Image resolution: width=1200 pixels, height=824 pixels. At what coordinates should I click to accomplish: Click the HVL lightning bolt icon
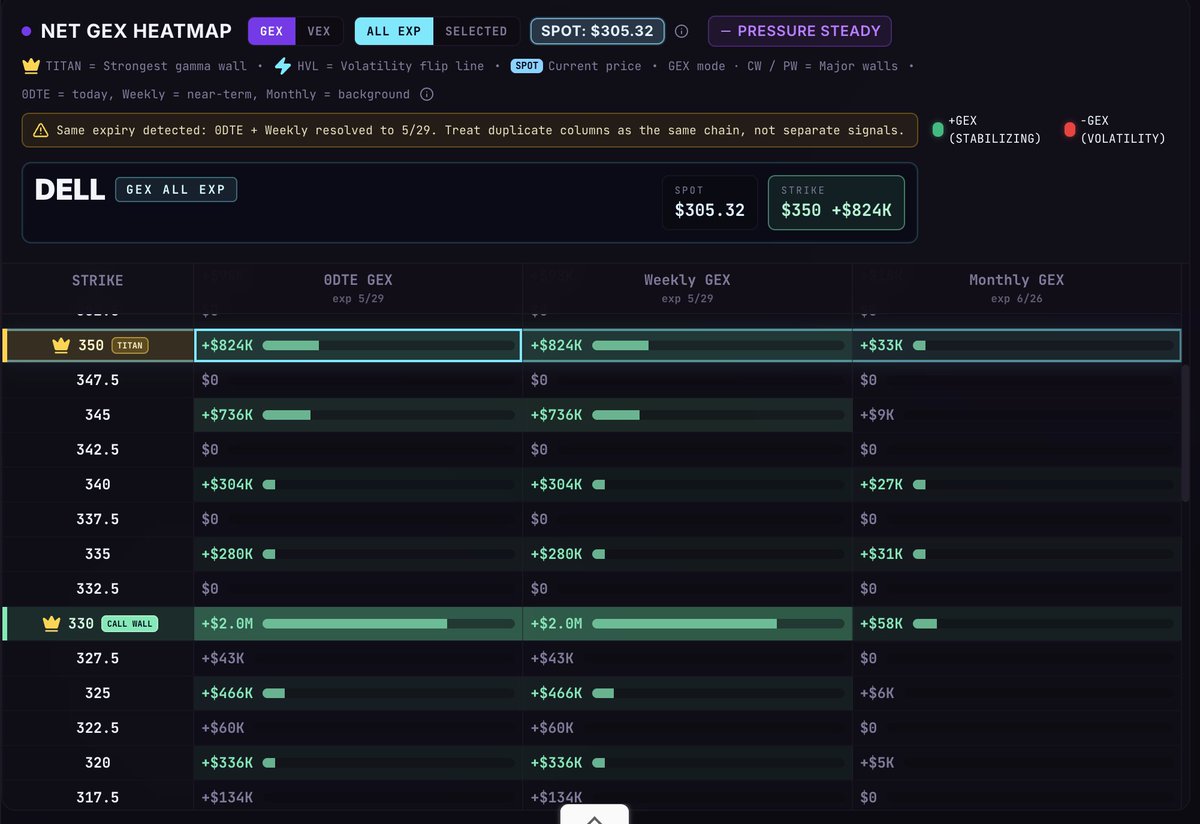coord(283,66)
